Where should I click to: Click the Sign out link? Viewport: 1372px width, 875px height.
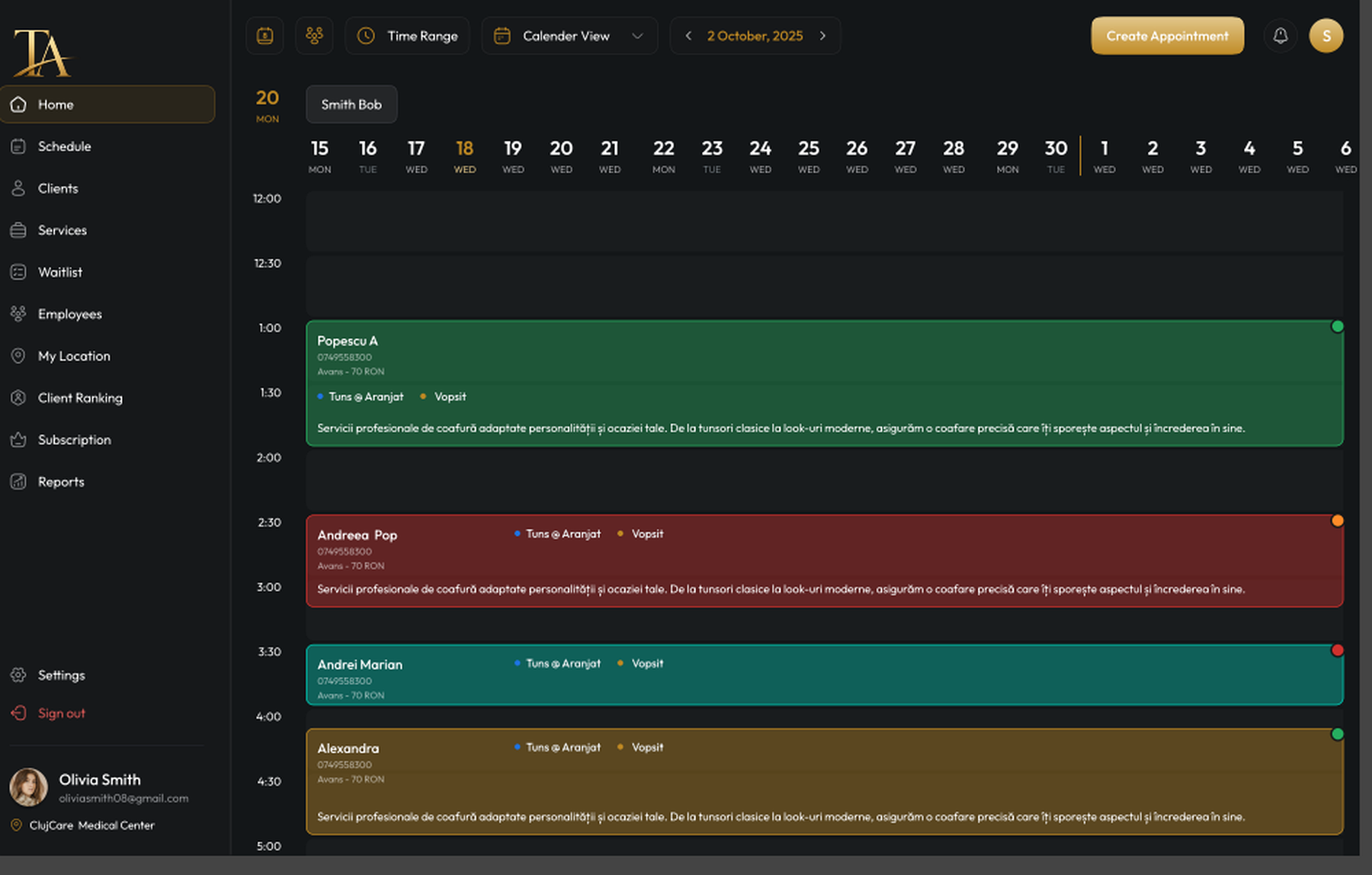62,713
